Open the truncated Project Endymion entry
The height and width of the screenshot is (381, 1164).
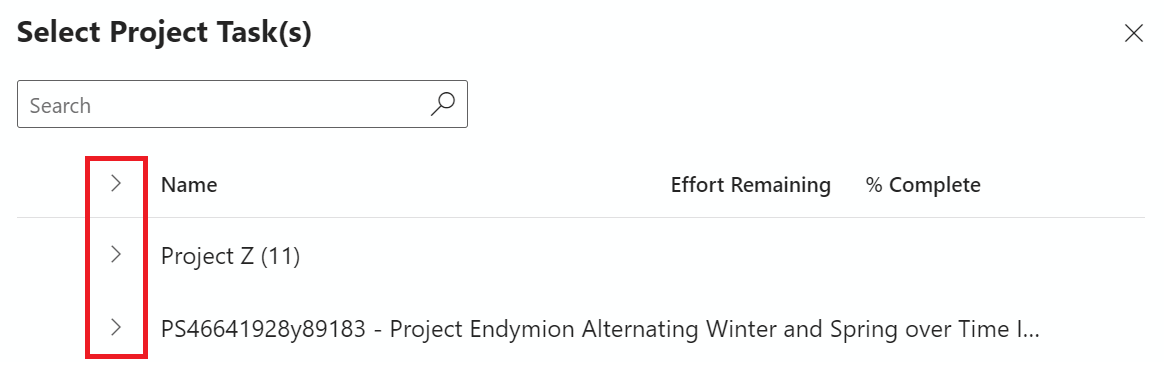(x=116, y=327)
